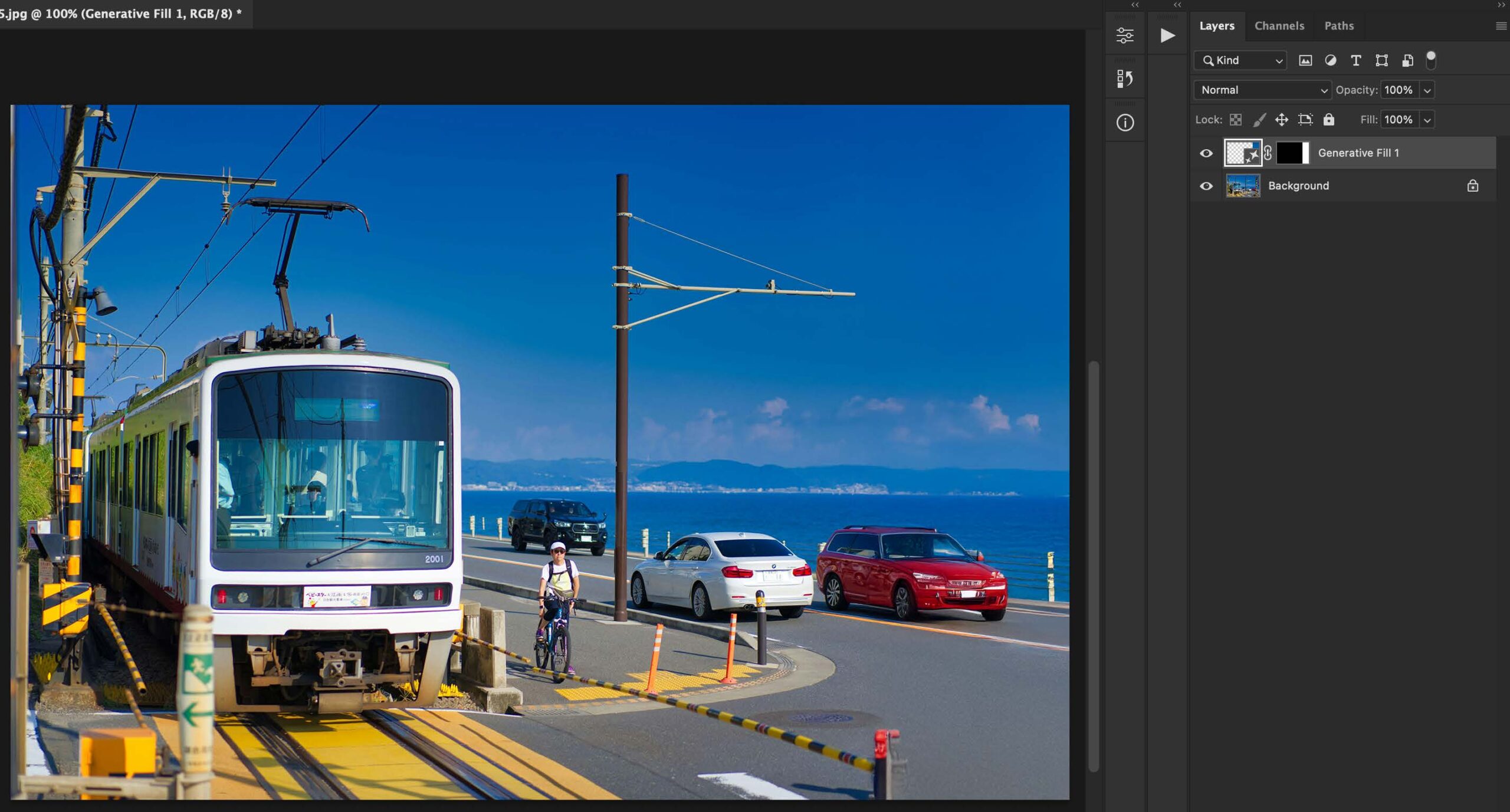
Task: Open the Kind filter type dropdown
Action: click(x=1240, y=60)
